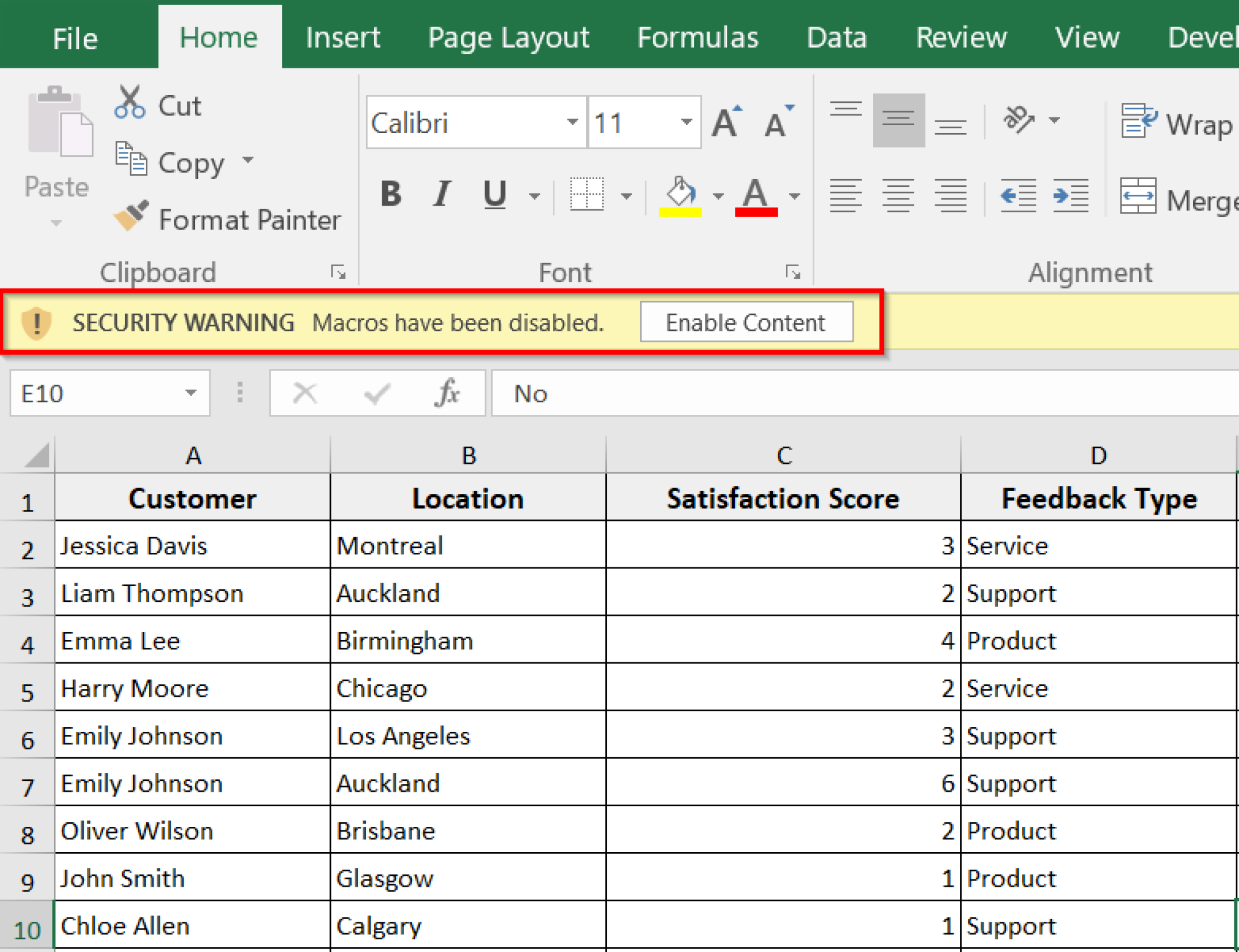1239x952 pixels.
Task: Click the Cut icon
Action: pos(130,102)
